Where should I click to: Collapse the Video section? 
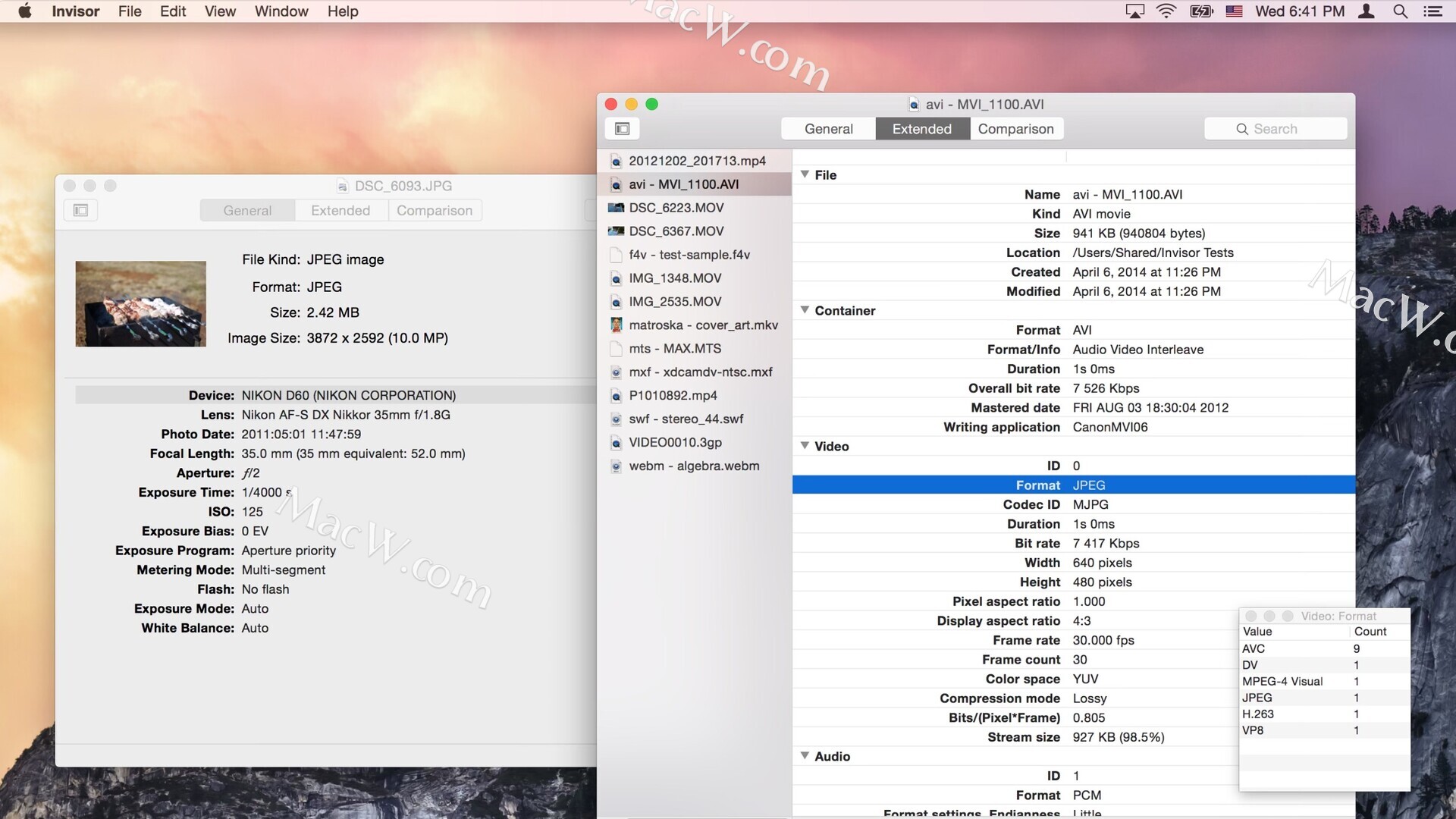[805, 446]
